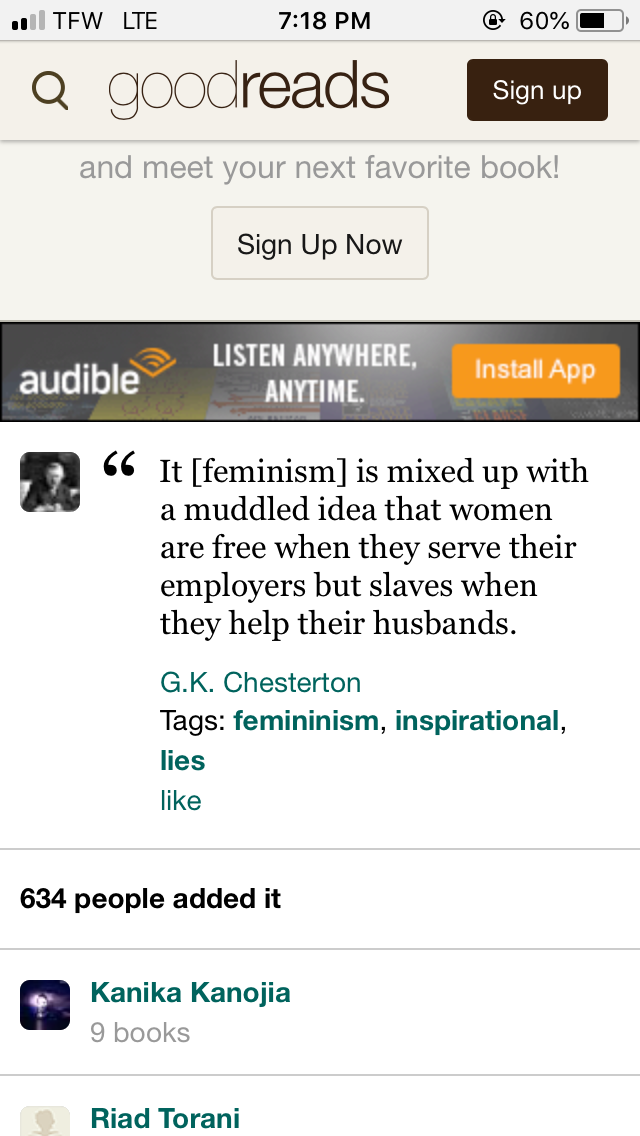Open Kanika Kanojia's profile avatar
This screenshot has width=640, height=1136.
[x=45, y=1005]
